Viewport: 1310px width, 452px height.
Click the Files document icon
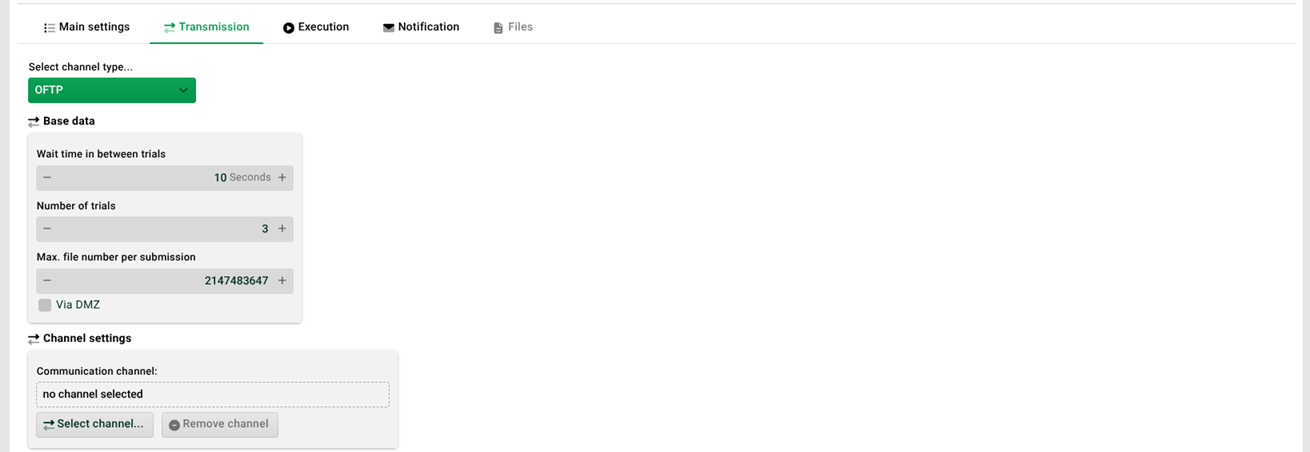498,28
